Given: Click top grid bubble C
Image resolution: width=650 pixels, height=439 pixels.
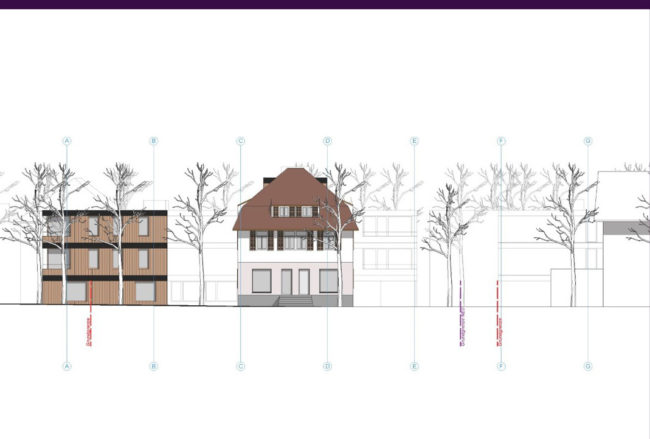Looking at the screenshot, I should 240,141.
